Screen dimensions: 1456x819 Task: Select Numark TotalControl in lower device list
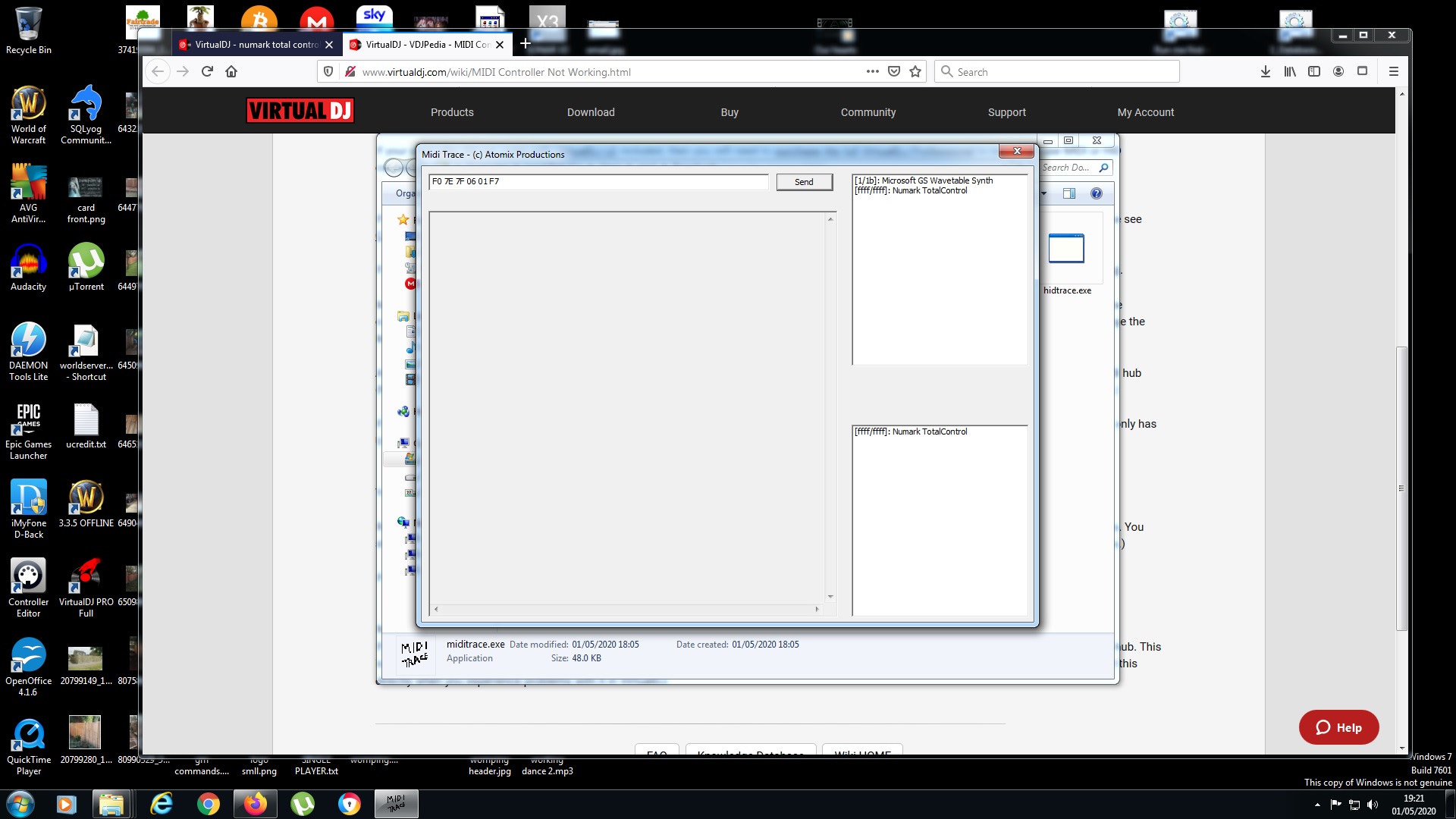911,431
